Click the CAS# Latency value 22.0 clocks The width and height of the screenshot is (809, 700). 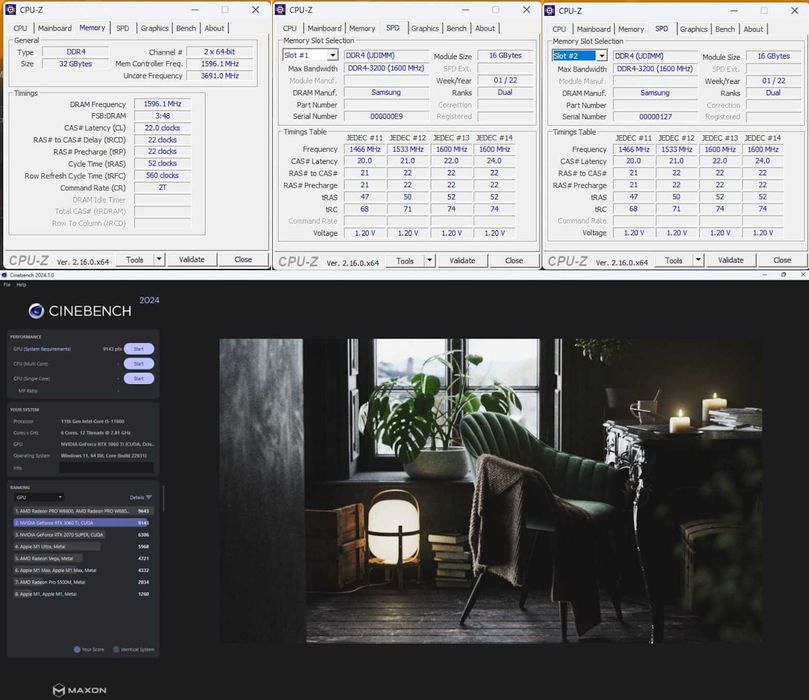coord(162,127)
